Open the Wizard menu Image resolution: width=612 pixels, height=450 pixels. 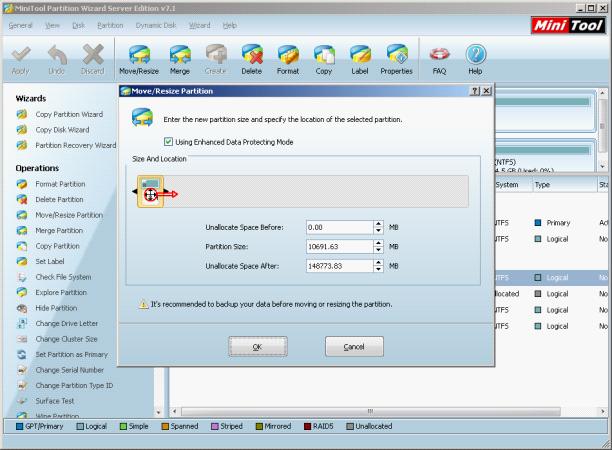(199, 25)
